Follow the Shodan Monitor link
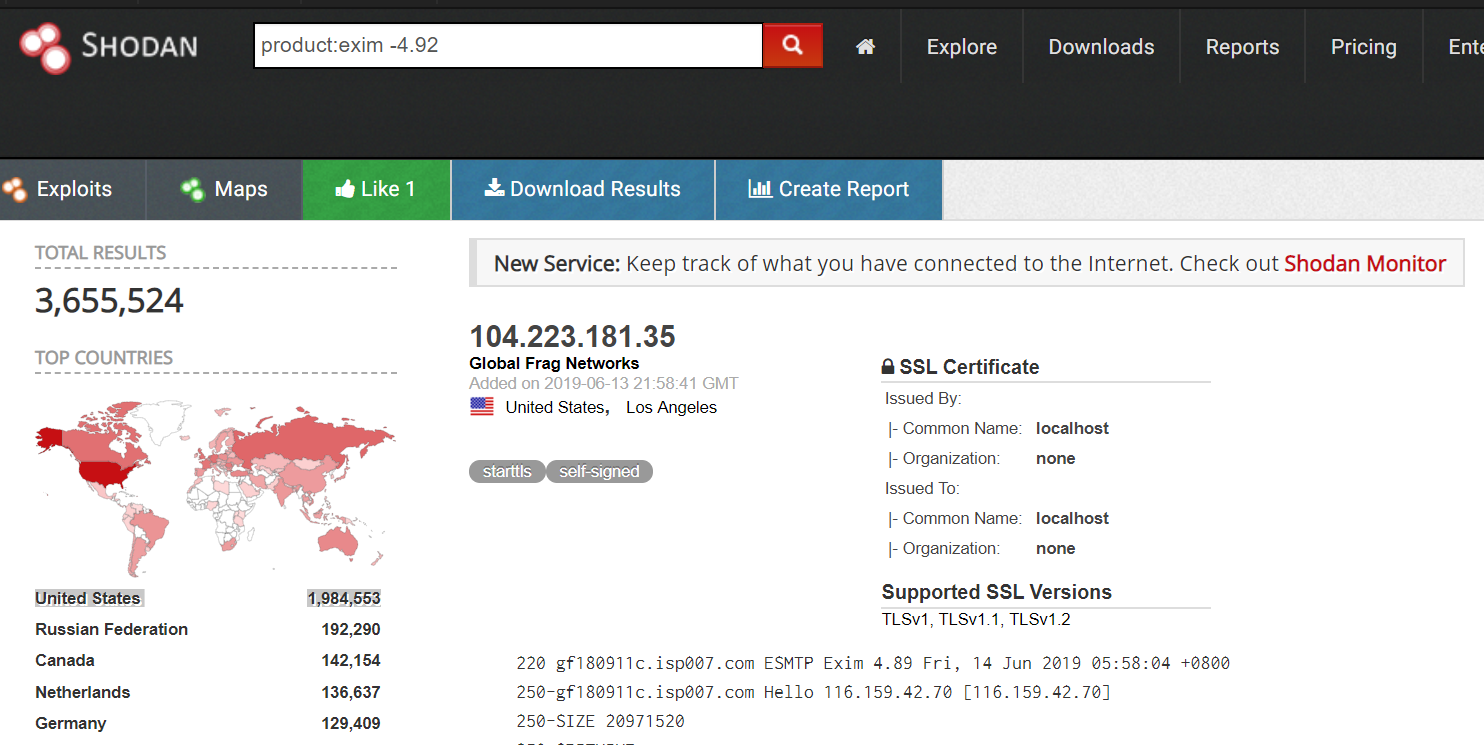Screen dimensions: 1484x745 pyautogui.click(x=1364, y=264)
